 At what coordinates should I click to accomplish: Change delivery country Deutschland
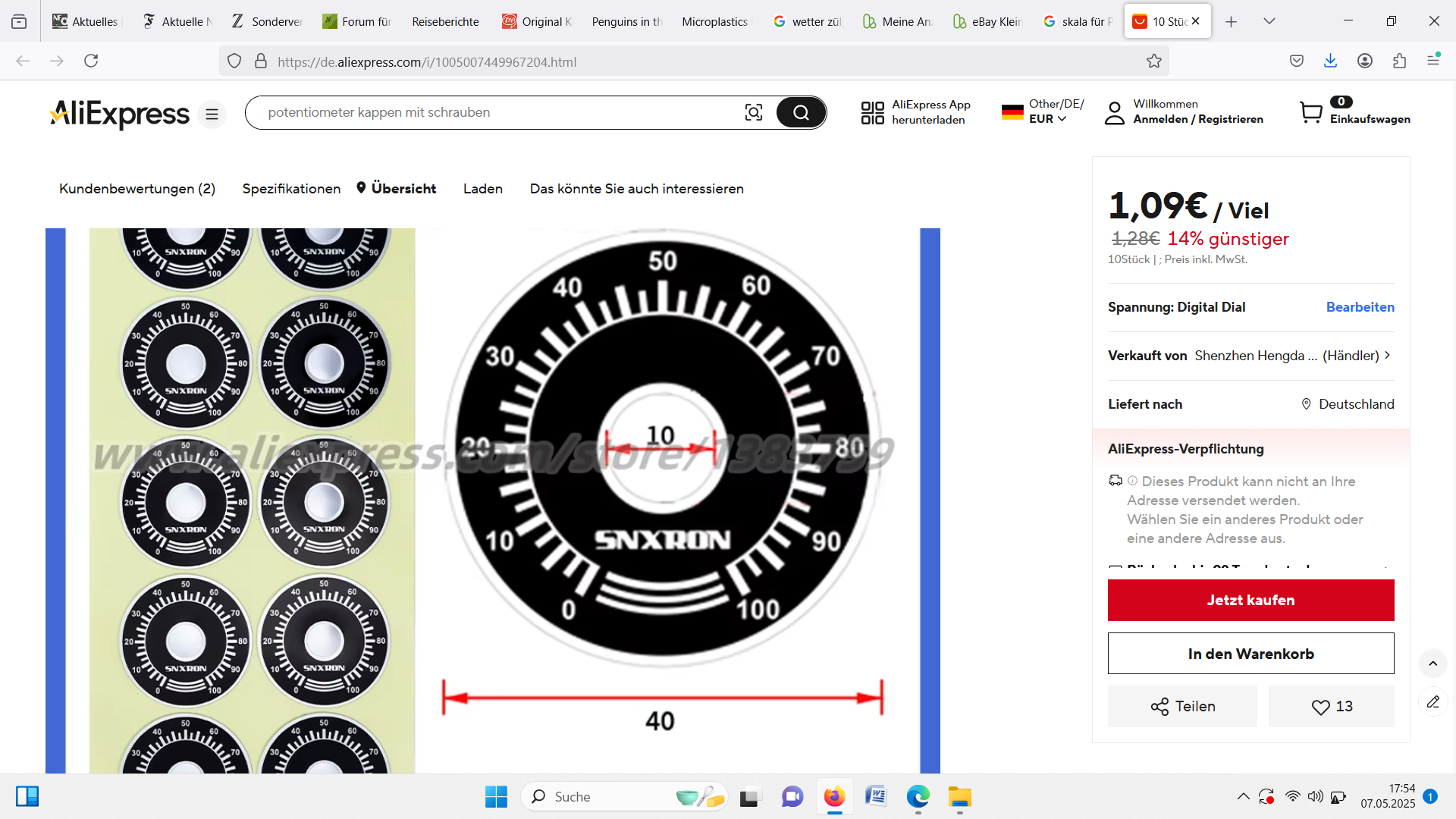(x=1348, y=404)
